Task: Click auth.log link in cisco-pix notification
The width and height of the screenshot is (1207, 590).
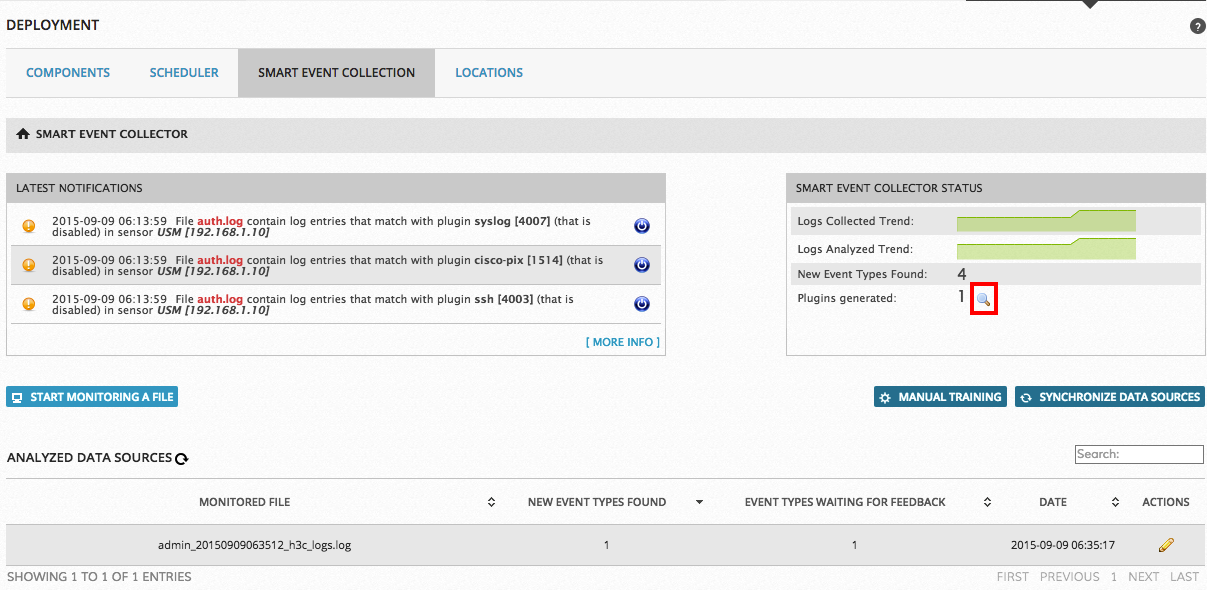Action: tap(220, 260)
